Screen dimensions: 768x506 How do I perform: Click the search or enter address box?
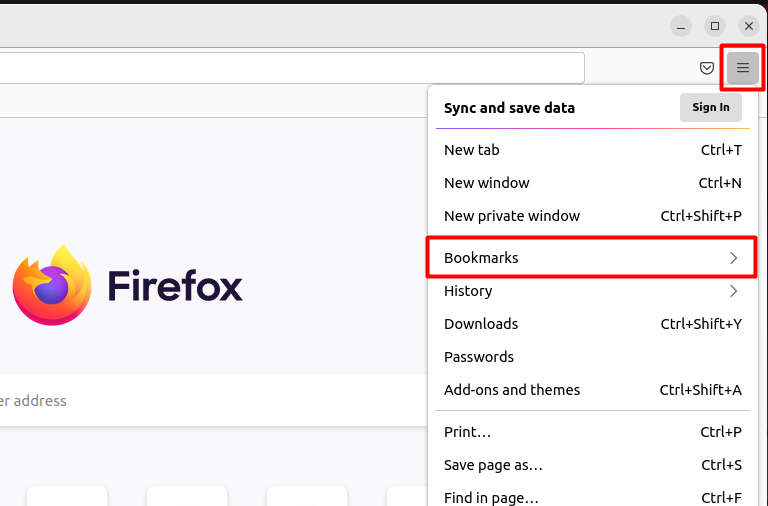(214, 401)
